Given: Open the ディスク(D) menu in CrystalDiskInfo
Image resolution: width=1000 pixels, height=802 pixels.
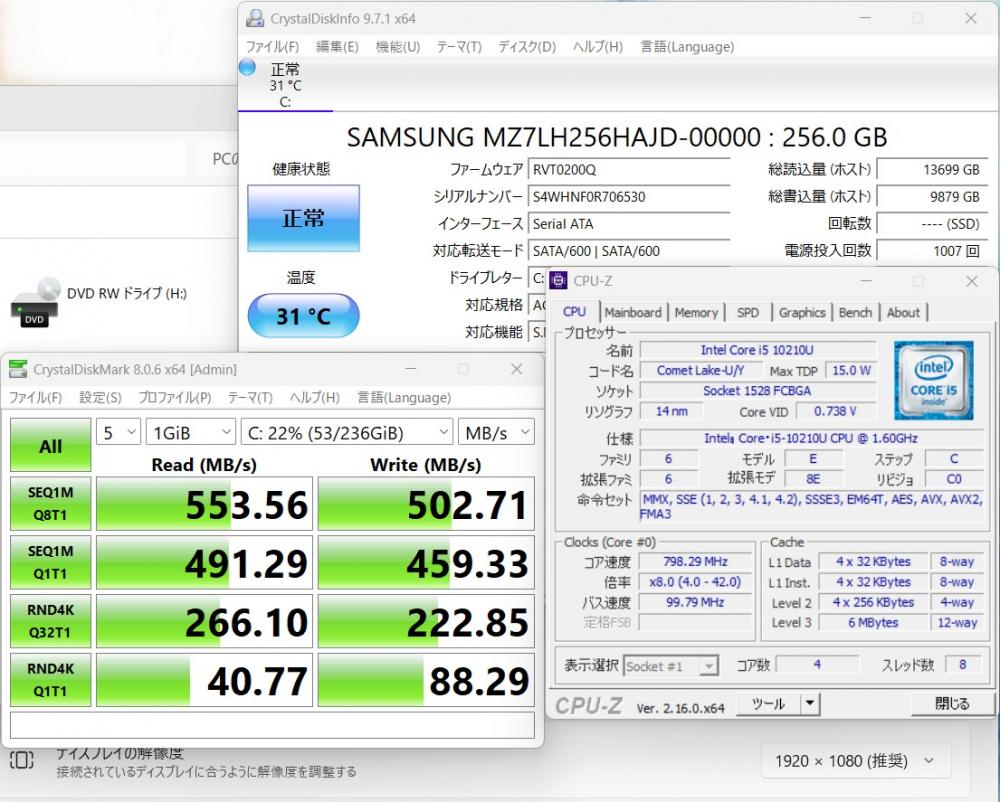Looking at the screenshot, I should 526,47.
